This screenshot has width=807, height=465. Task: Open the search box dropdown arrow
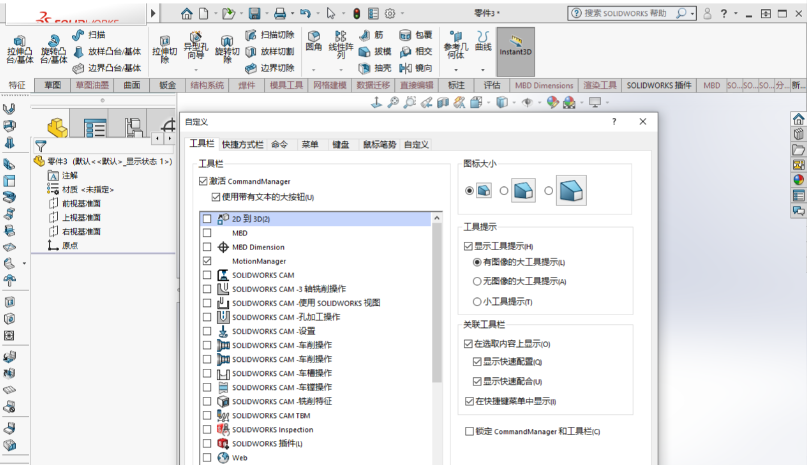[693, 13]
